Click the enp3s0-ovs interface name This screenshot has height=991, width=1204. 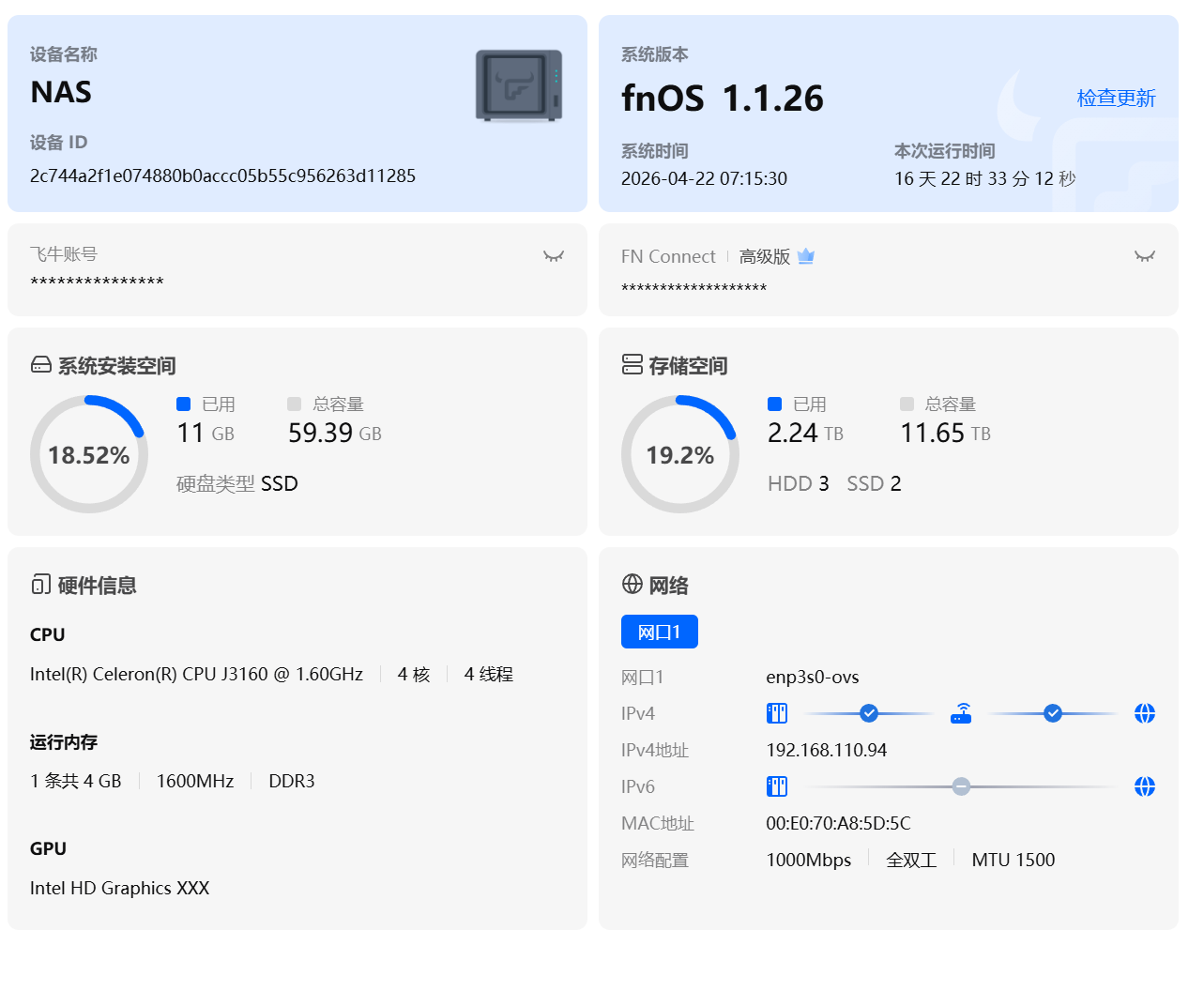click(813, 677)
